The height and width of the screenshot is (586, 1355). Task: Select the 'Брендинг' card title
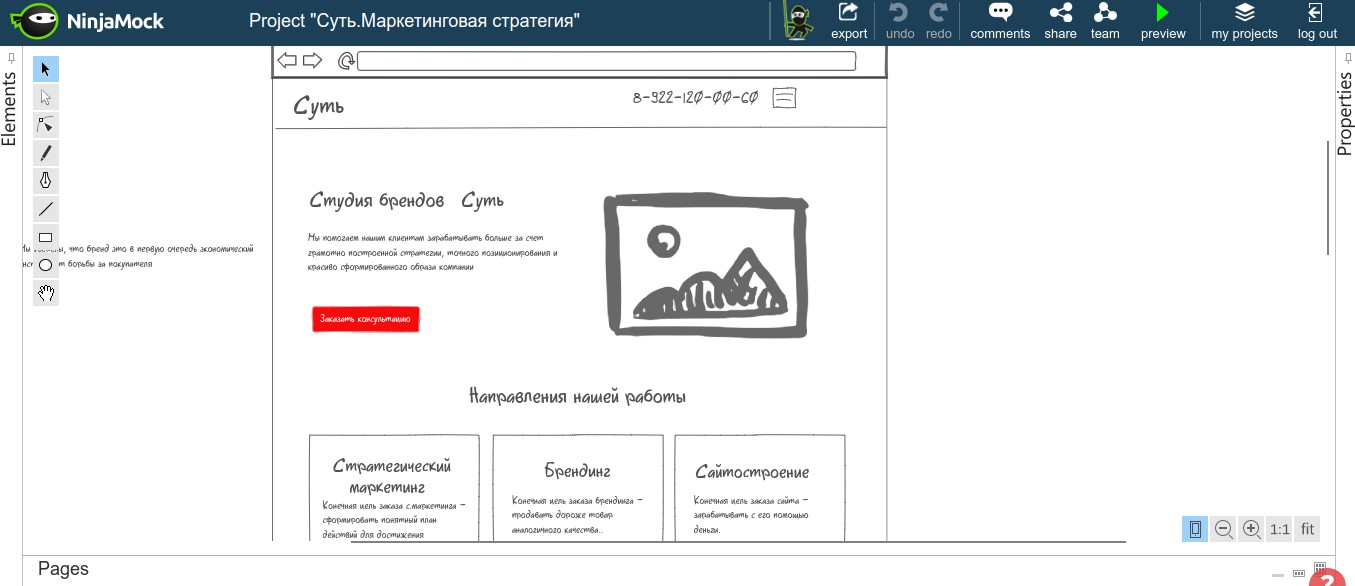click(578, 471)
